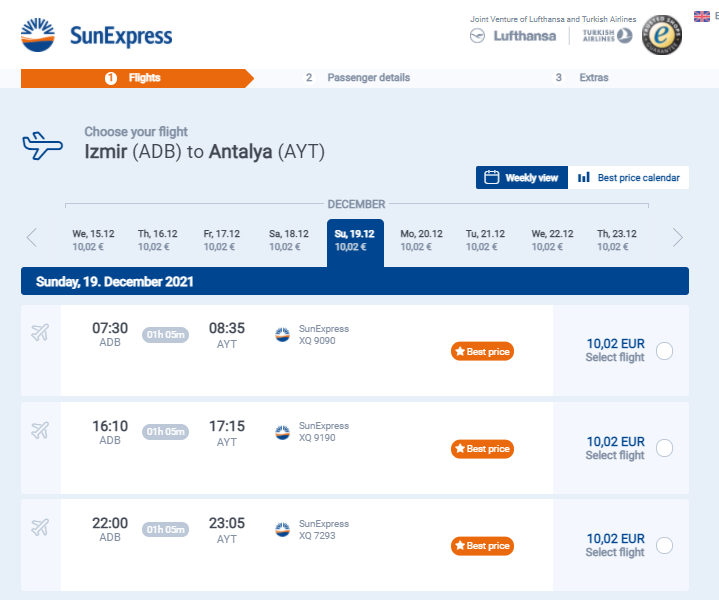Pick the We, 22.12 date tab
Viewport: 719px width, 600px height.
click(x=553, y=240)
